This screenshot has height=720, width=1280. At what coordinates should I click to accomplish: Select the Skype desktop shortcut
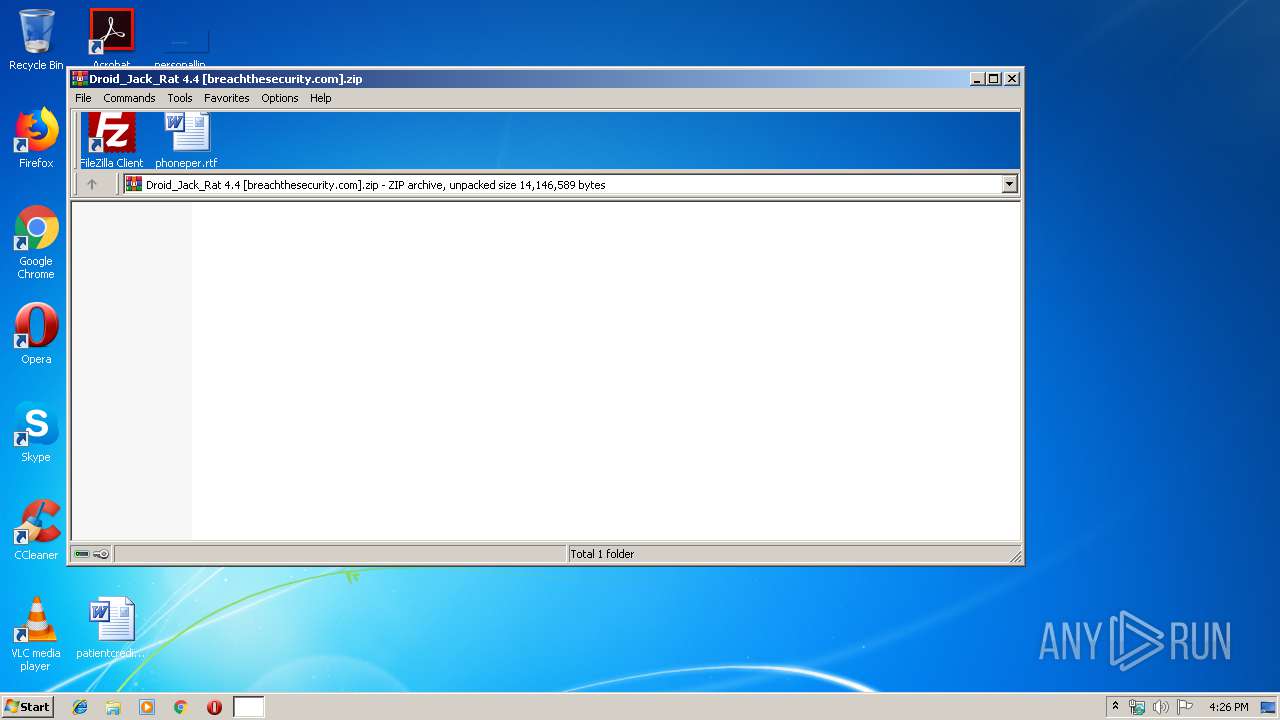[36, 432]
